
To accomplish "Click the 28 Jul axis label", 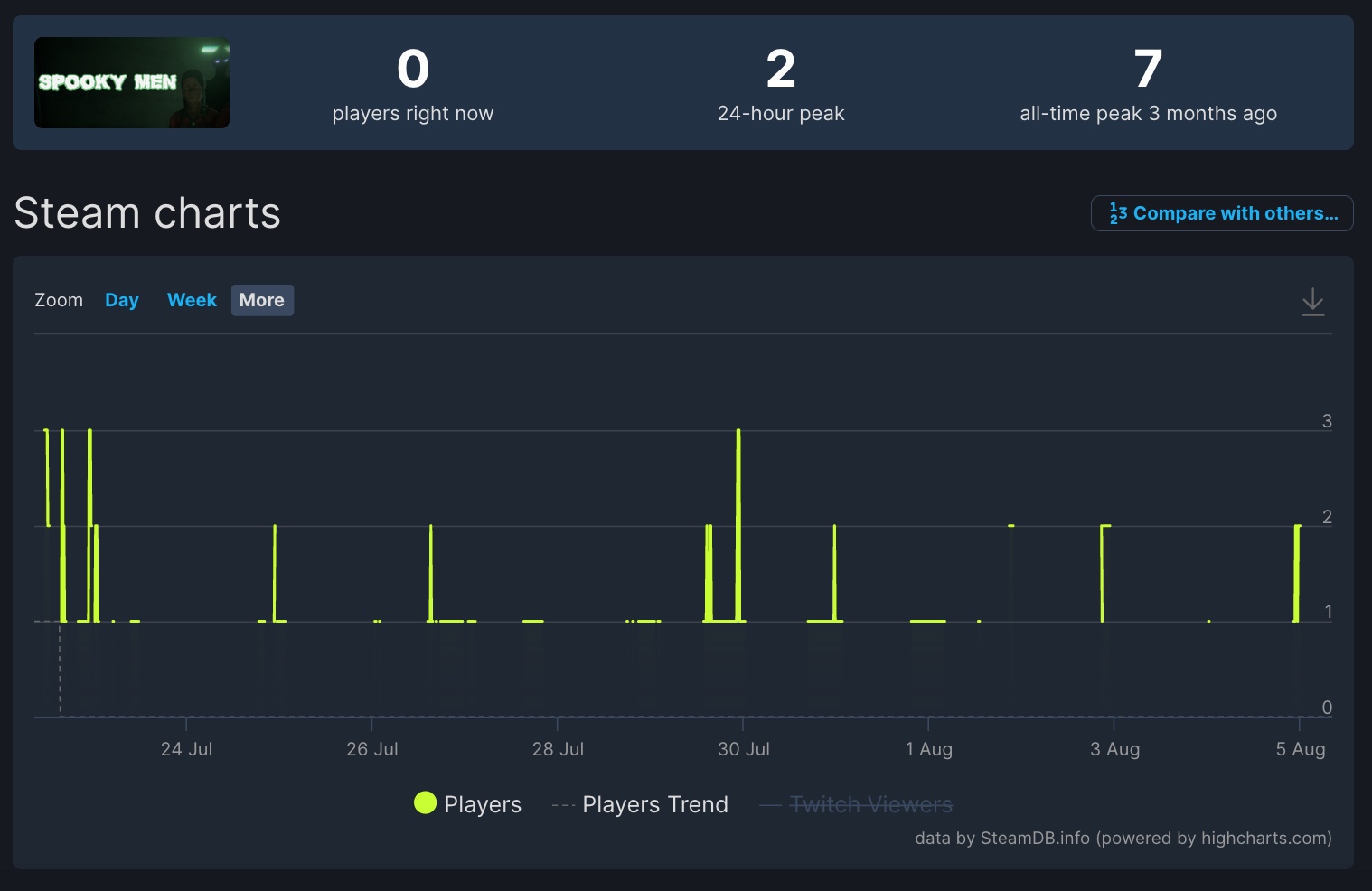I will tap(558, 749).
